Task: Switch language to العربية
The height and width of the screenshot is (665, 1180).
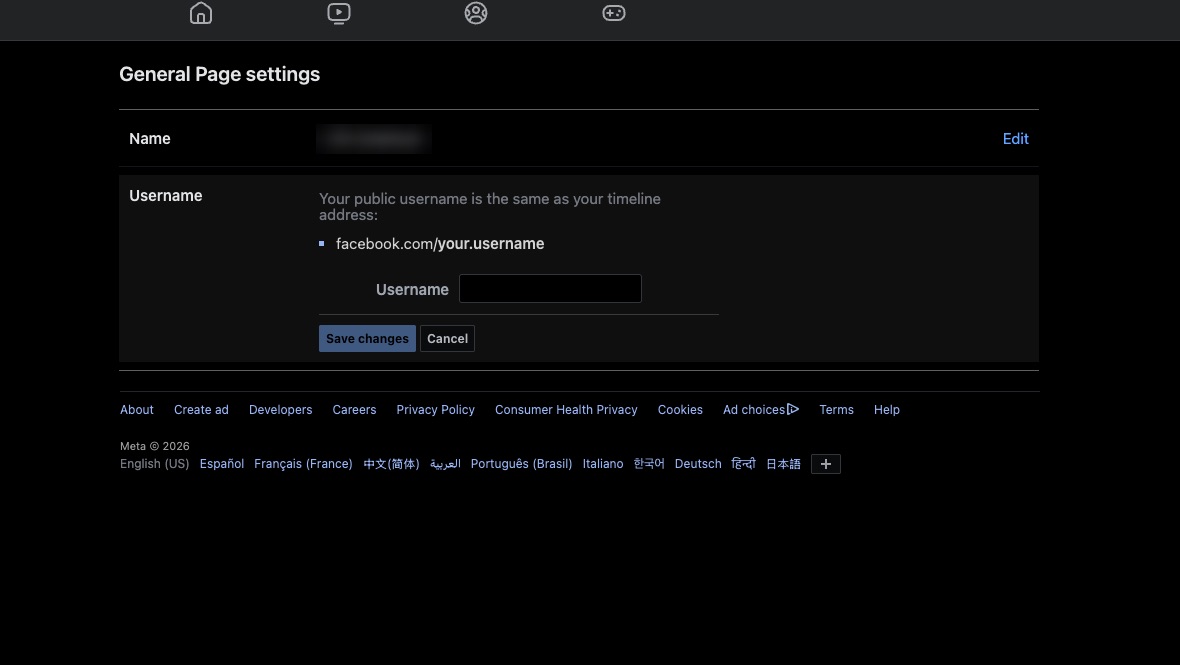Action: [445, 463]
